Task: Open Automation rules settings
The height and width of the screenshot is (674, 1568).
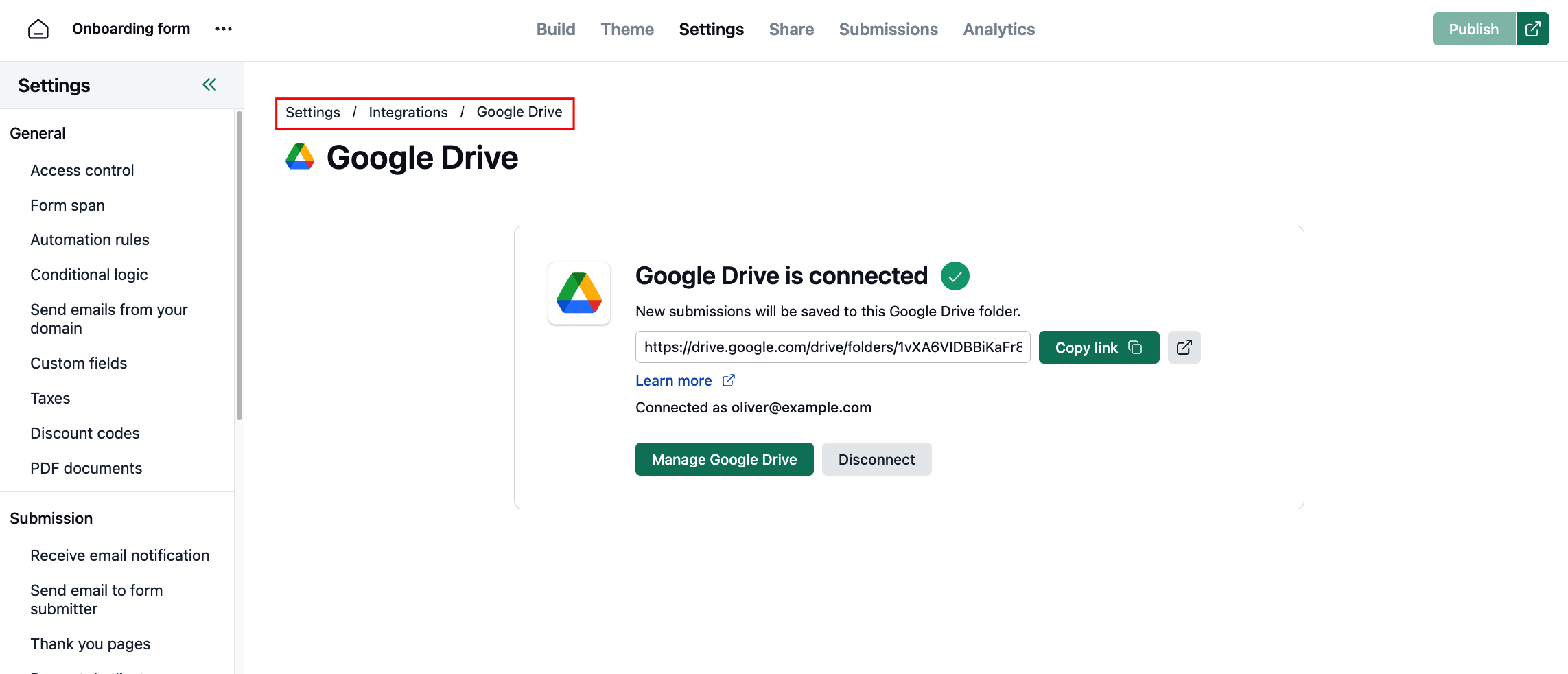Action: pyautogui.click(x=90, y=240)
